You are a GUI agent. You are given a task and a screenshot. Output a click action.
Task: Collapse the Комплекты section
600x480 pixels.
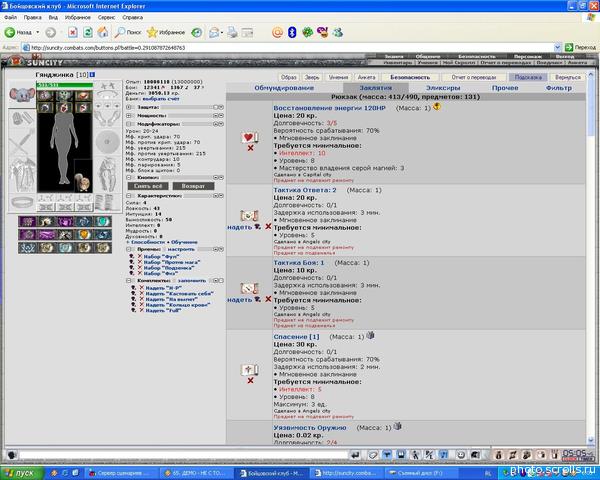tap(129, 281)
